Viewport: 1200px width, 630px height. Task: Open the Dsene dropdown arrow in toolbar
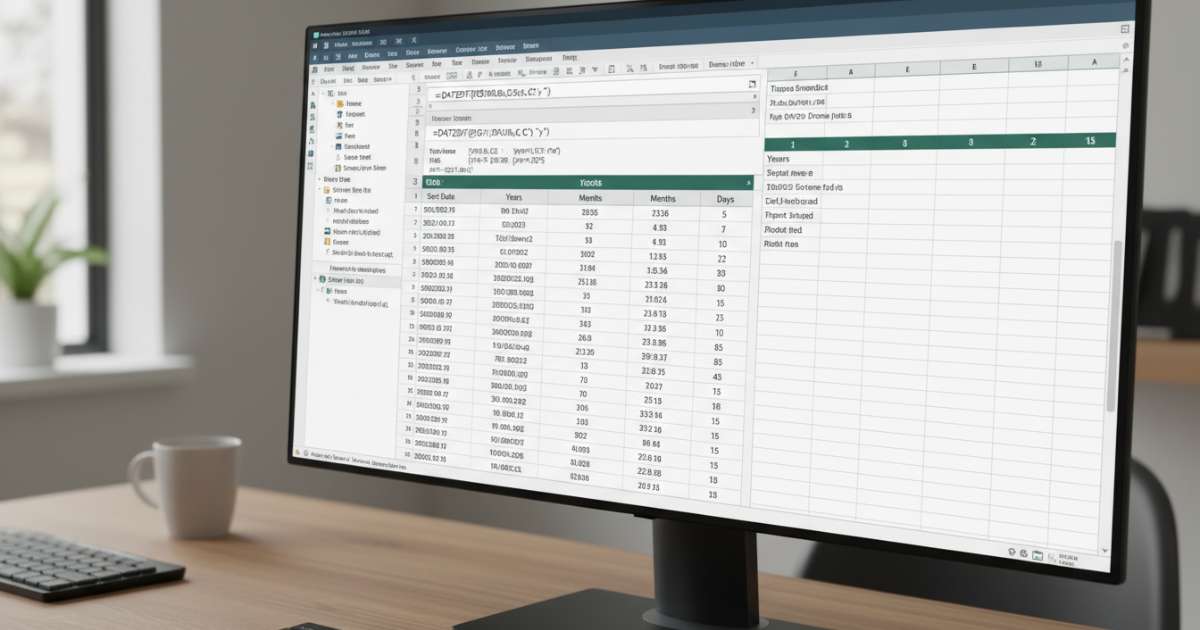tap(752, 65)
